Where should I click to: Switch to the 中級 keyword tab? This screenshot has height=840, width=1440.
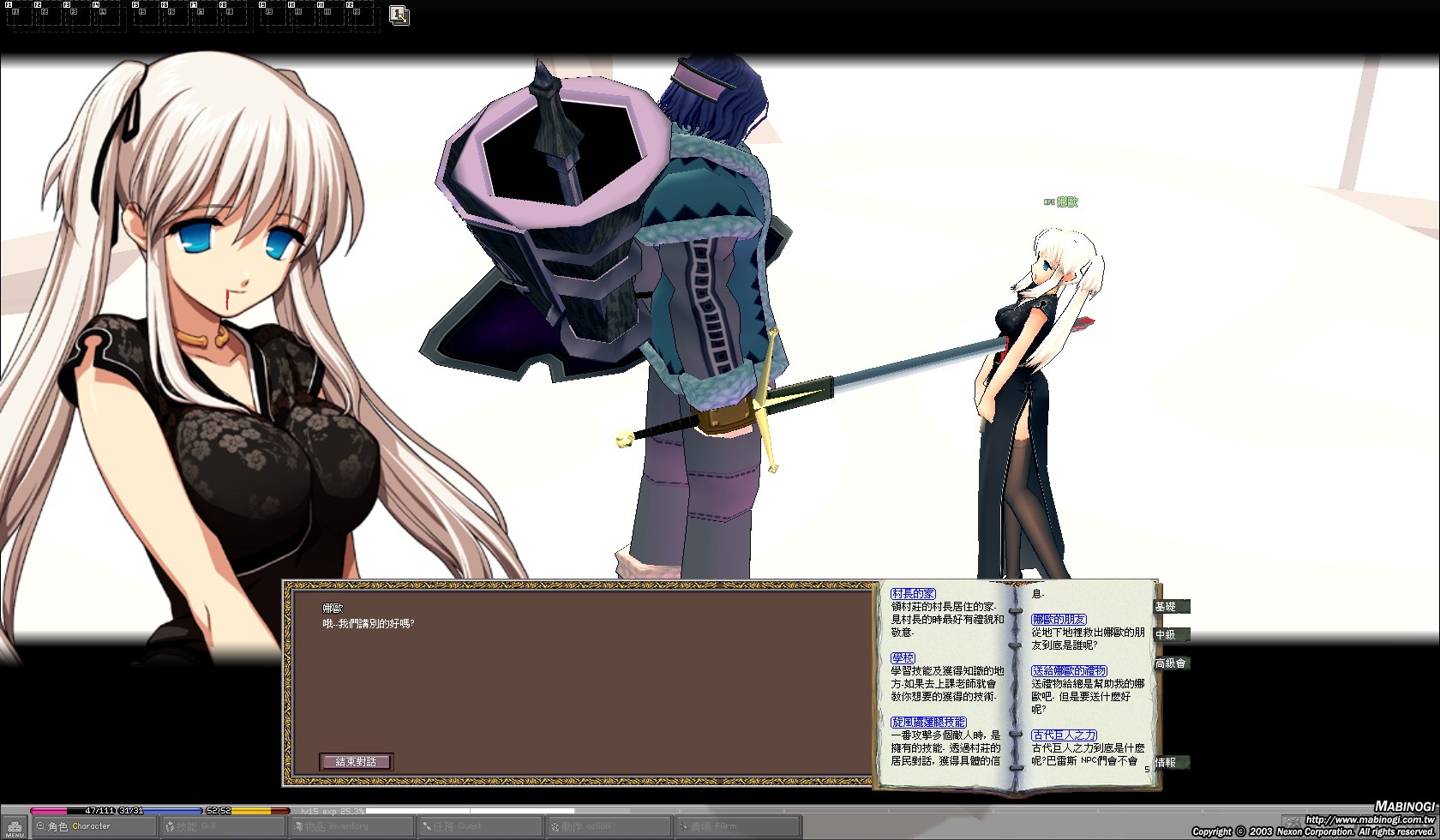click(x=1167, y=635)
